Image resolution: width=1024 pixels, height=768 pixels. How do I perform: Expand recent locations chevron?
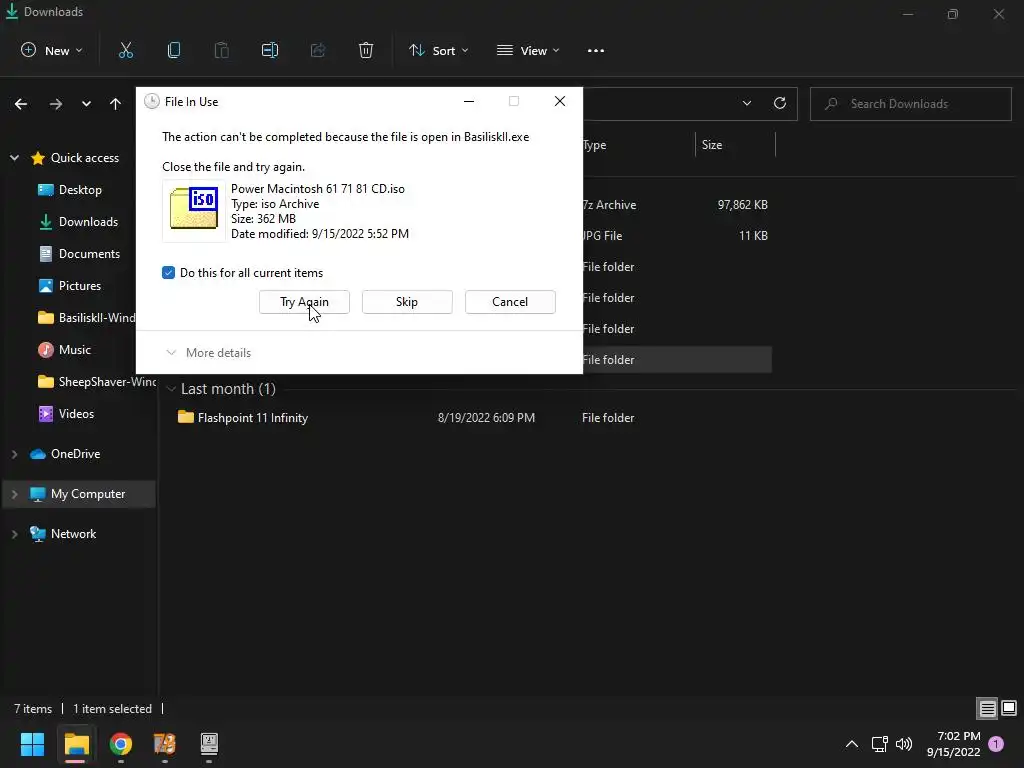click(86, 104)
